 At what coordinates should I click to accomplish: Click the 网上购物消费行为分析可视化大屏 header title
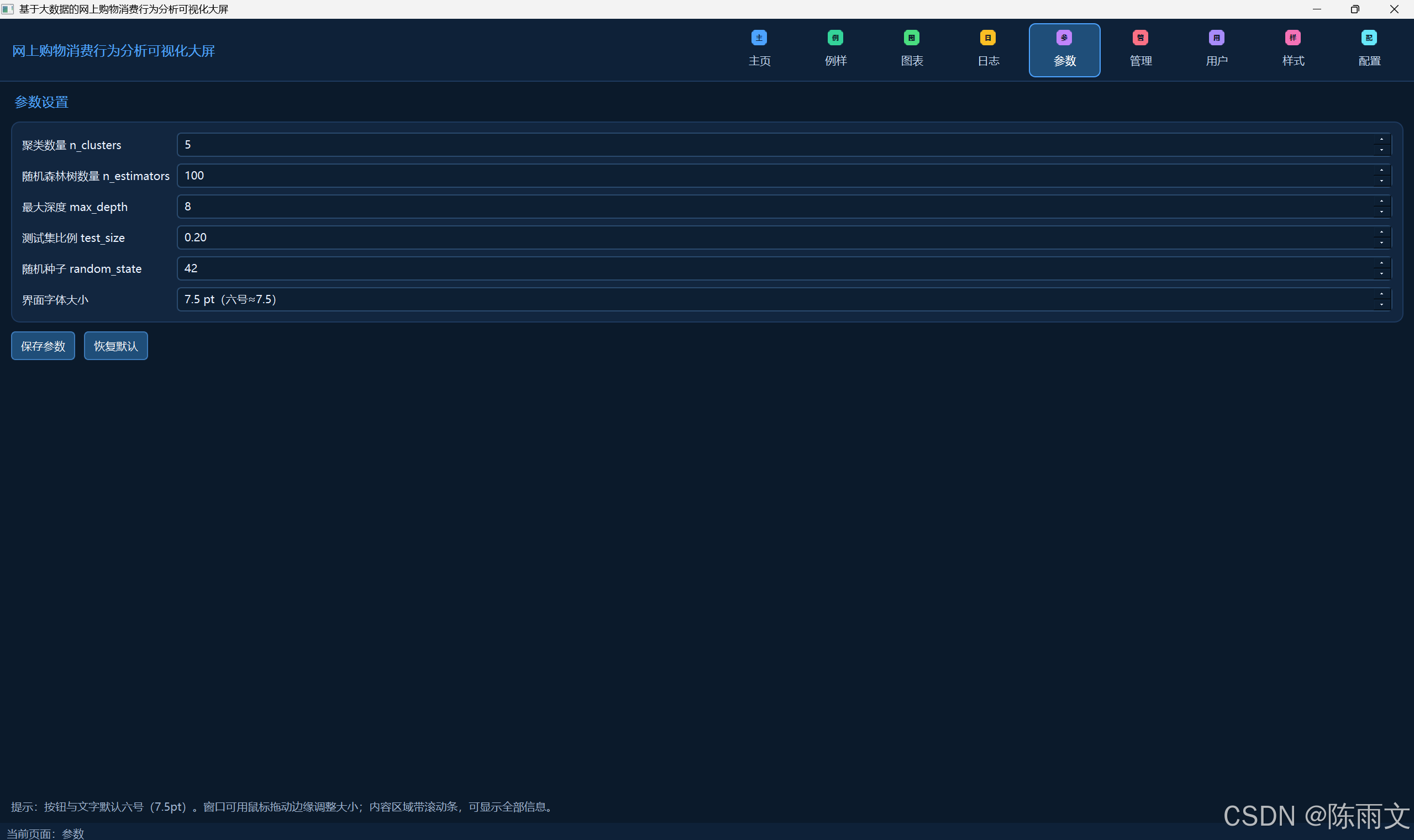pyautogui.click(x=113, y=51)
